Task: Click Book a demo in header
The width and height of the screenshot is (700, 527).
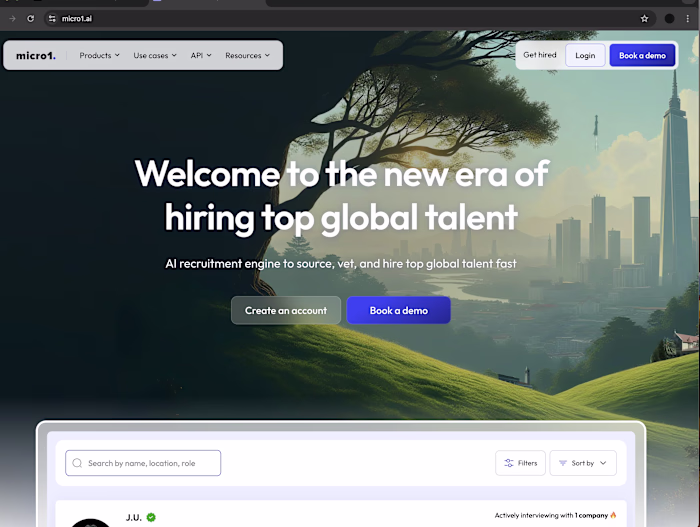Action: (x=642, y=55)
